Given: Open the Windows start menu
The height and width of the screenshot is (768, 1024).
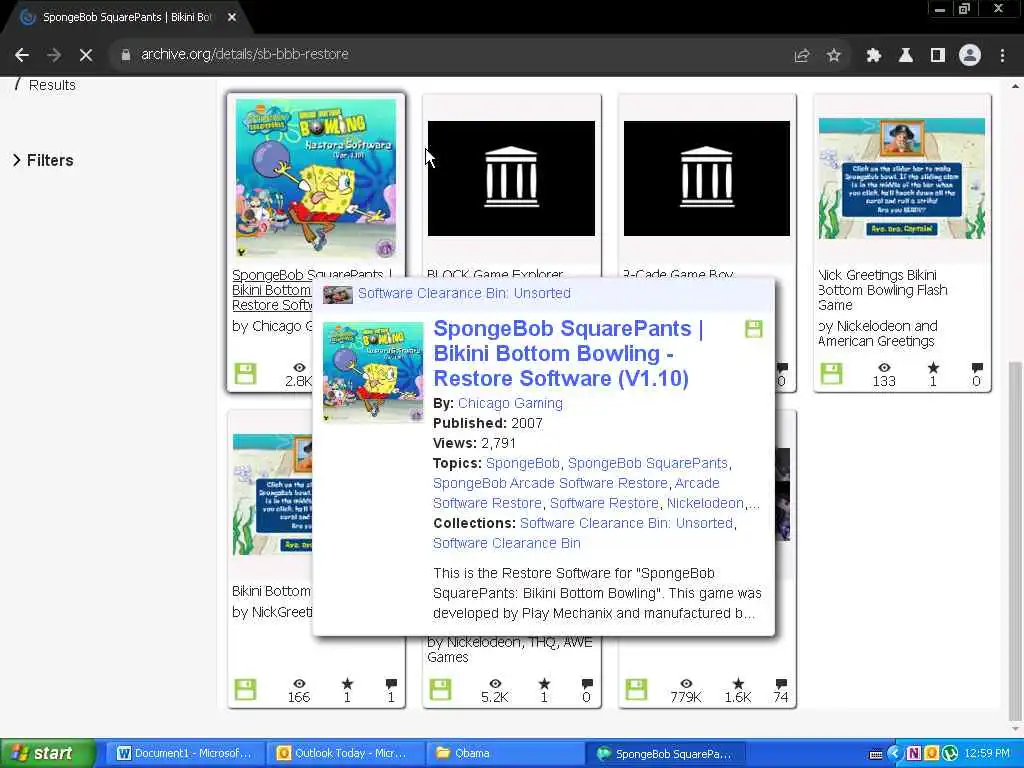Looking at the screenshot, I should (46, 754).
